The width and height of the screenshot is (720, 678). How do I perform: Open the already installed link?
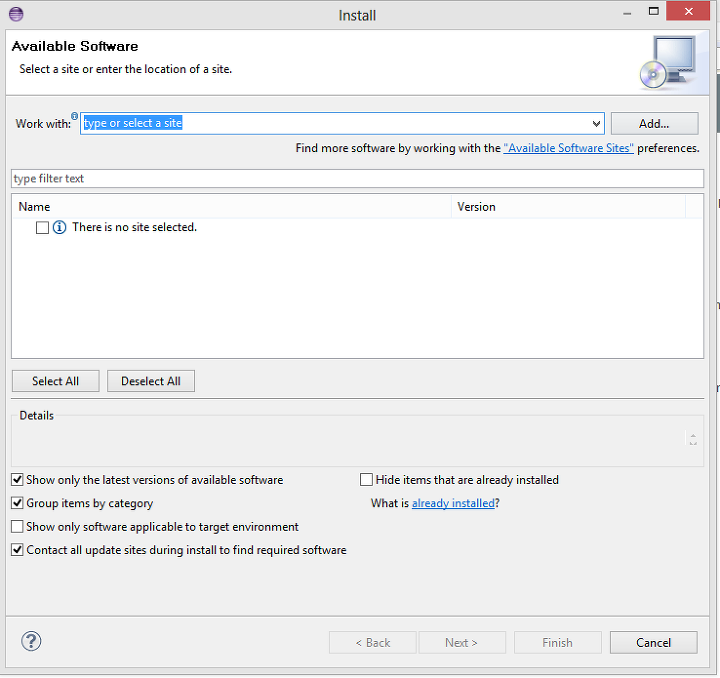(453, 503)
